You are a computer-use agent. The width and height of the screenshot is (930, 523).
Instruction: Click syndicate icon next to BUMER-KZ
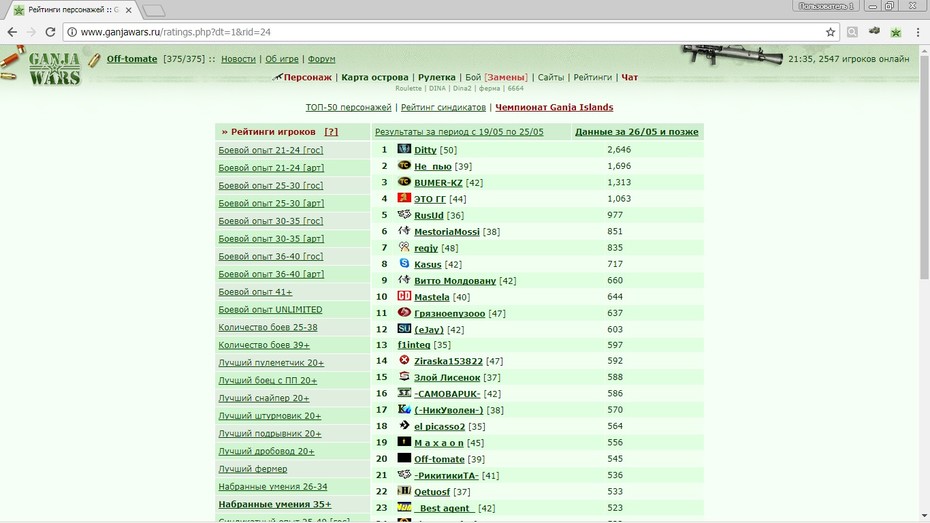[404, 181]
